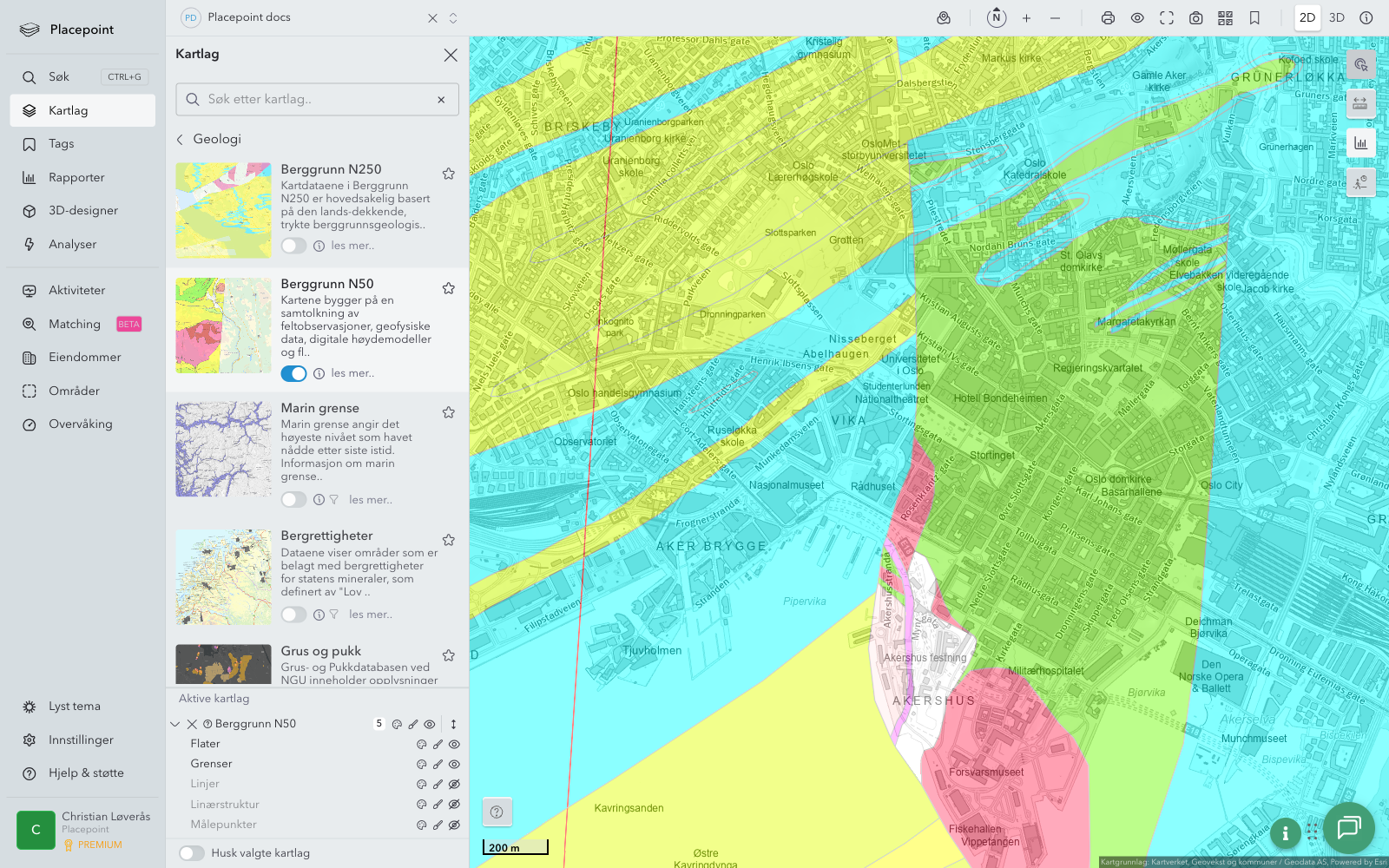Select Analyser in the sidebar menu
Viewport: 1389px width, 868px height.
pyautogui.click(x=73, y=244)
